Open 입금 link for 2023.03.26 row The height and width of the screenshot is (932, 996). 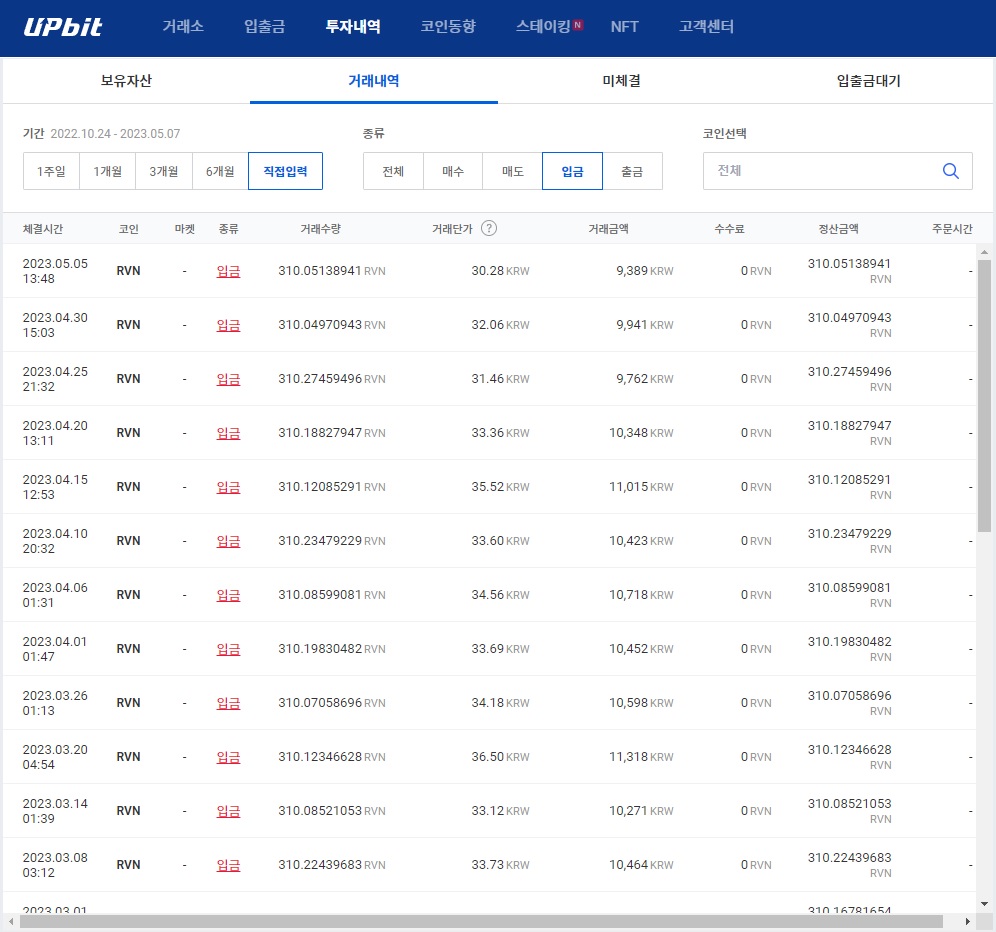point(228,703)
